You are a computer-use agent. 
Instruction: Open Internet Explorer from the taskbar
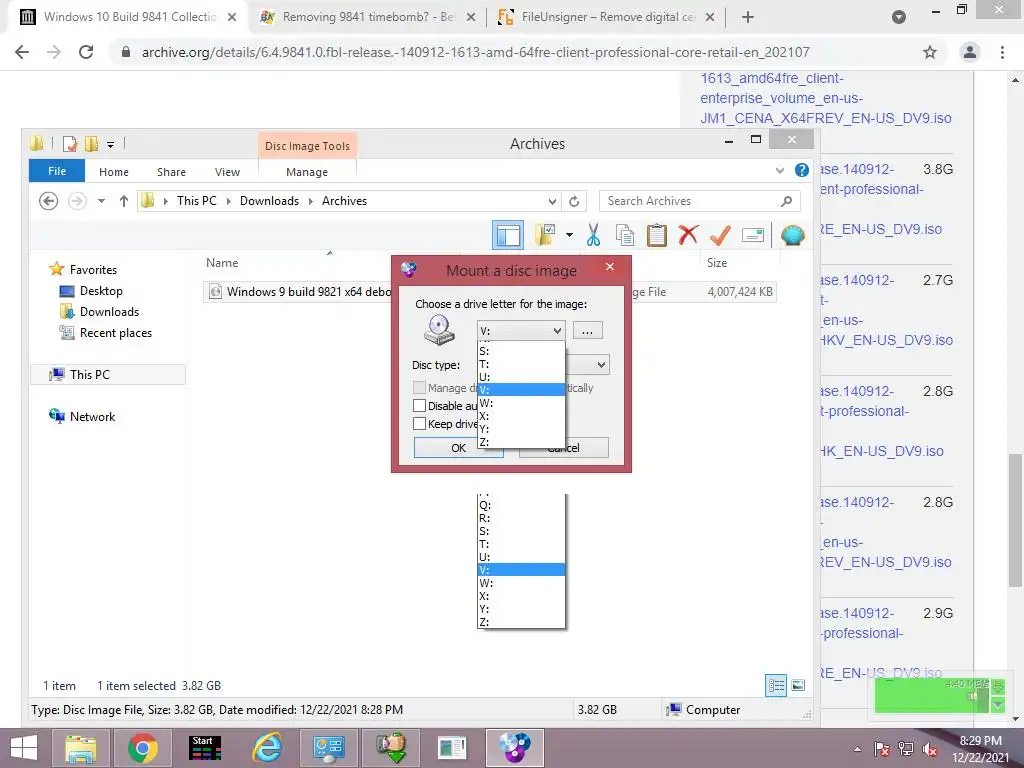[268, 748]
